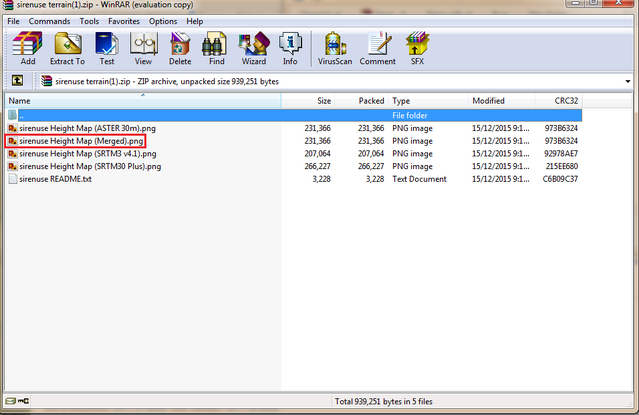Click the PNG icon of SRTM30 Plus file
Screen dimensions: 639x415
pos(13,166)
